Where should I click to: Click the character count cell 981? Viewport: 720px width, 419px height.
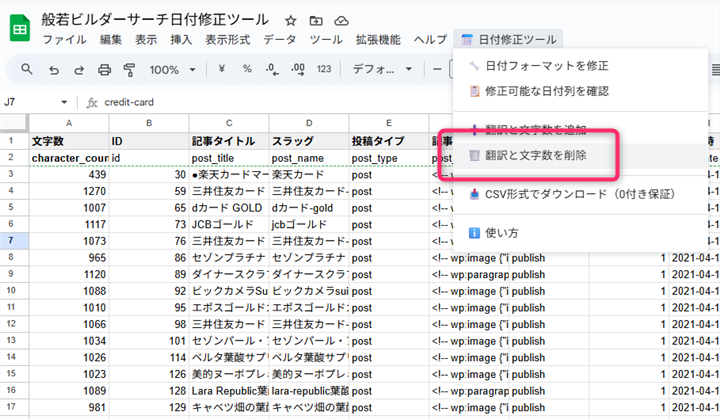pyautogui.click(x=69, y=407)
